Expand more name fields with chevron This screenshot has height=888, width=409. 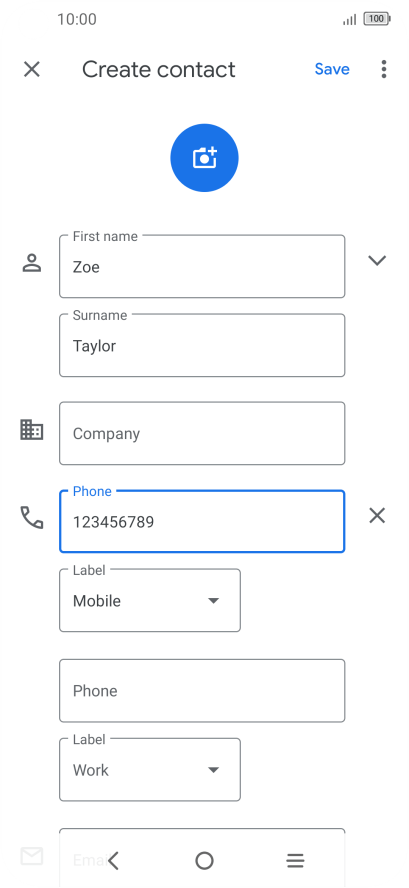click(377, 261)
